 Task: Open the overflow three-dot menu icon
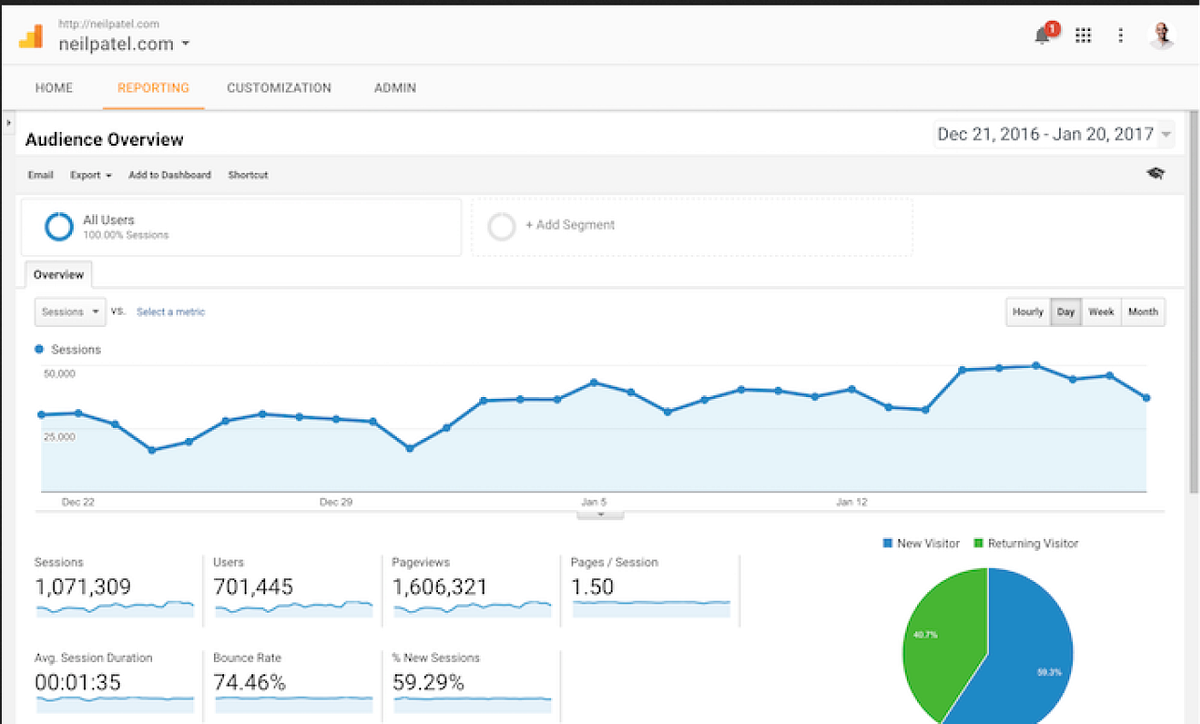coord(1122,34)
